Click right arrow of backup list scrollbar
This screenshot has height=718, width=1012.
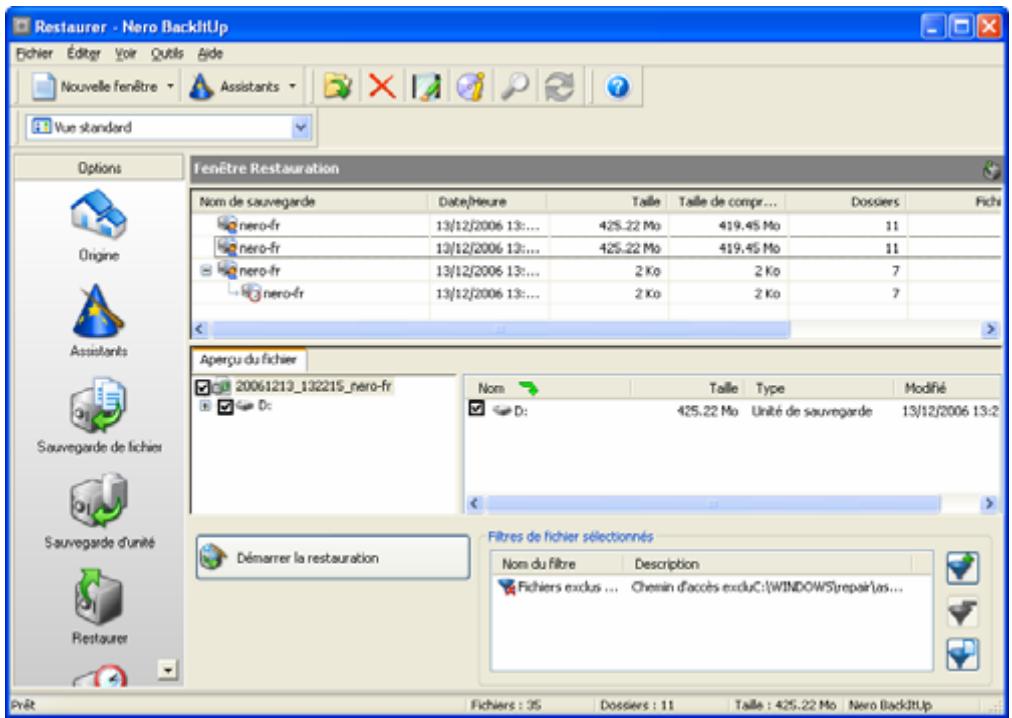coord(990,329)
